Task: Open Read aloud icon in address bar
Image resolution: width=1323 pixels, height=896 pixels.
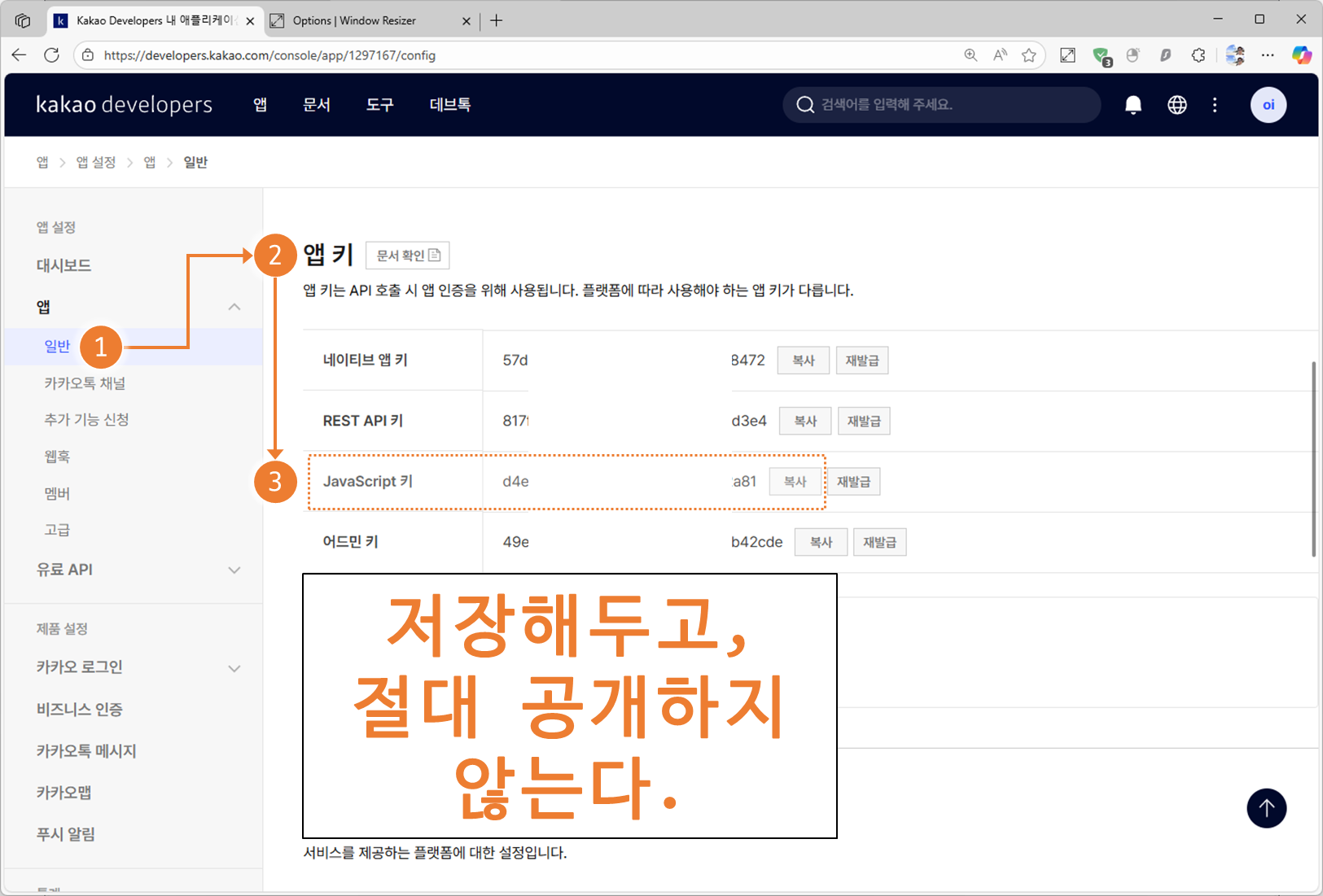Action: pyautogui.click(x=1000, y=55)
